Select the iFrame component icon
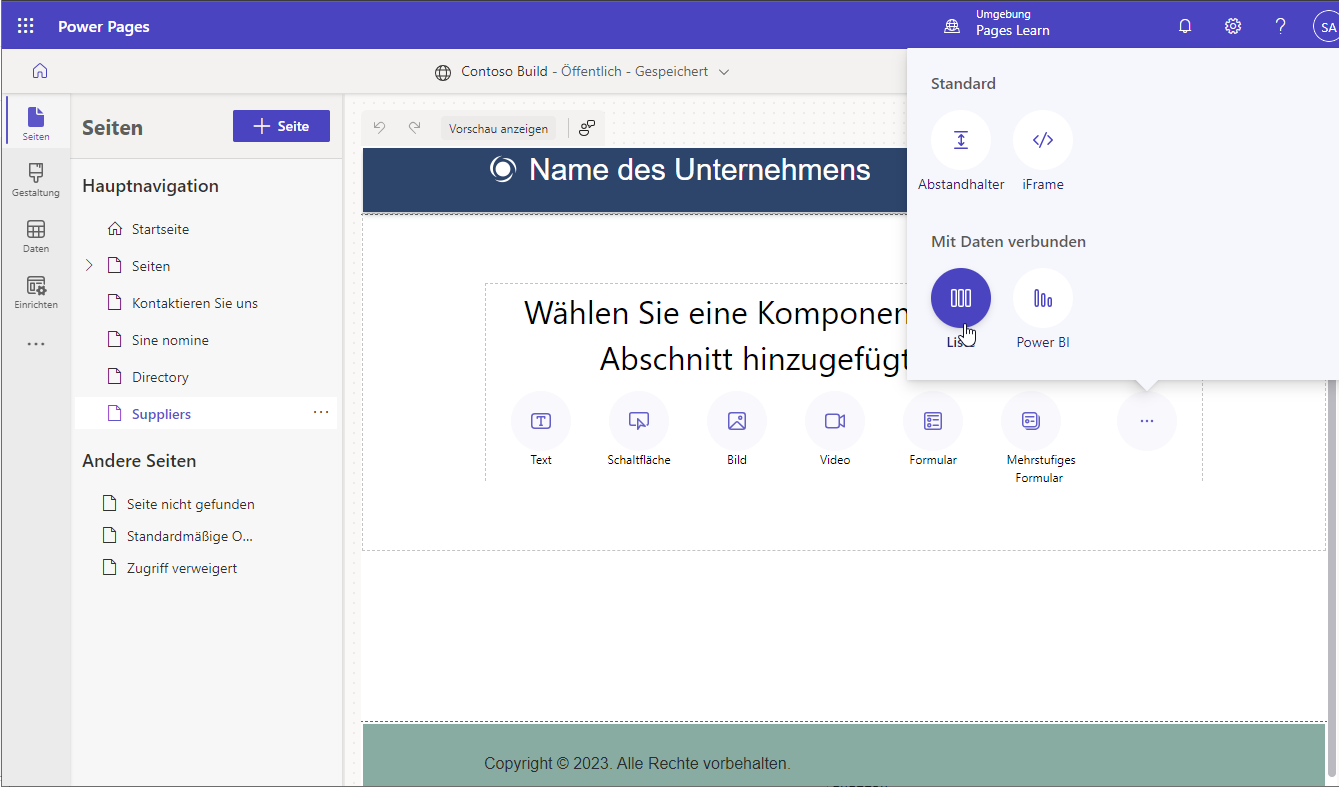This screenshot has height=787, width=1339. point(1042,140)
